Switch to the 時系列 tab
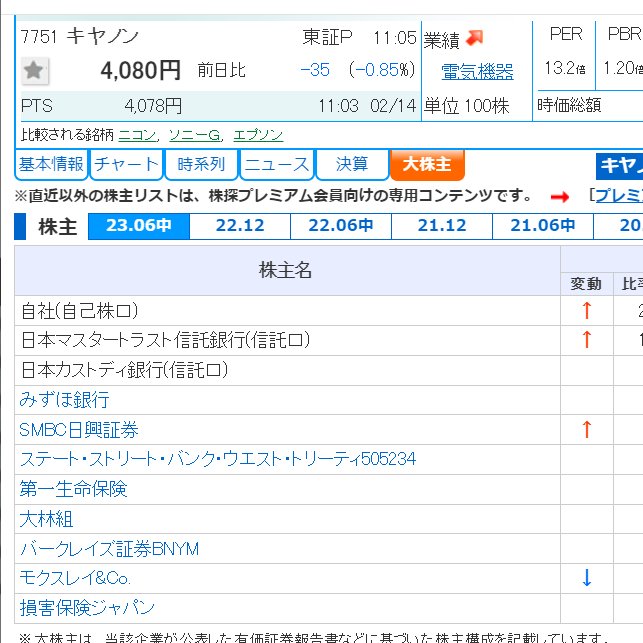This screenshot has height=643, width=643. click(201, 164)
